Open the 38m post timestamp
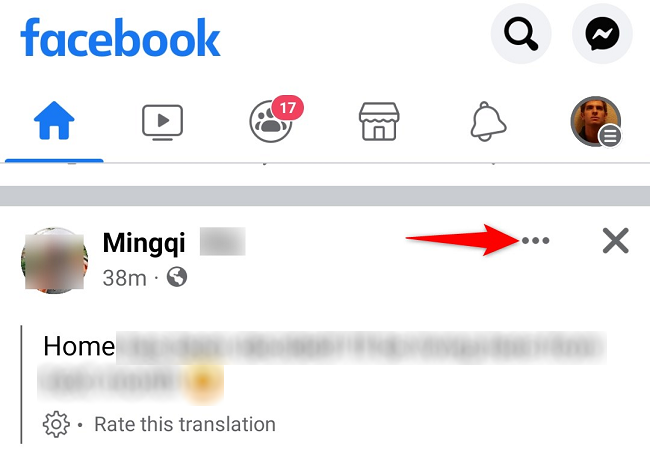 click(124, 278)
